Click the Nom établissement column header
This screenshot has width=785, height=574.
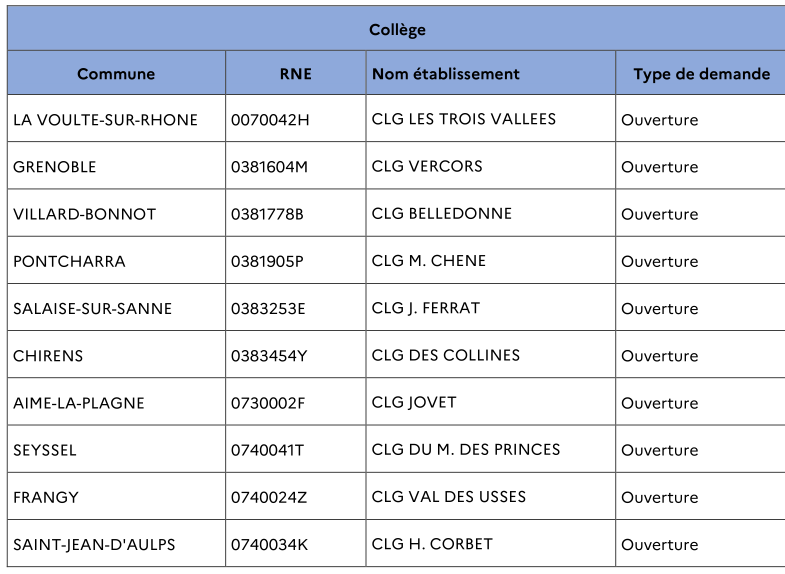[446, 73]
